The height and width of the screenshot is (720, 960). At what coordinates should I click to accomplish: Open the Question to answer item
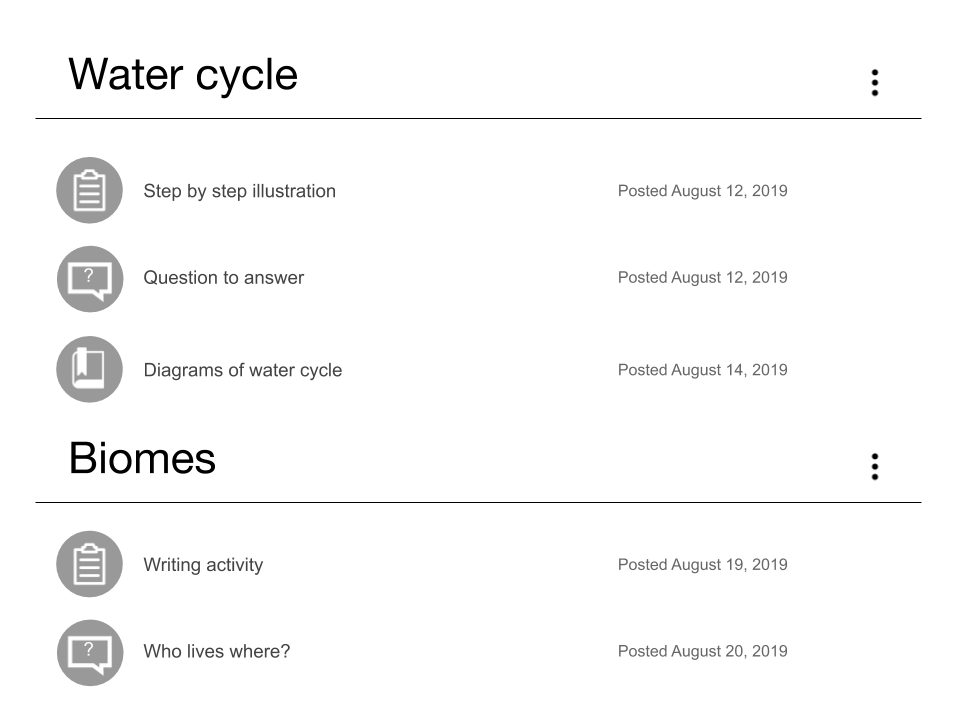223,278
